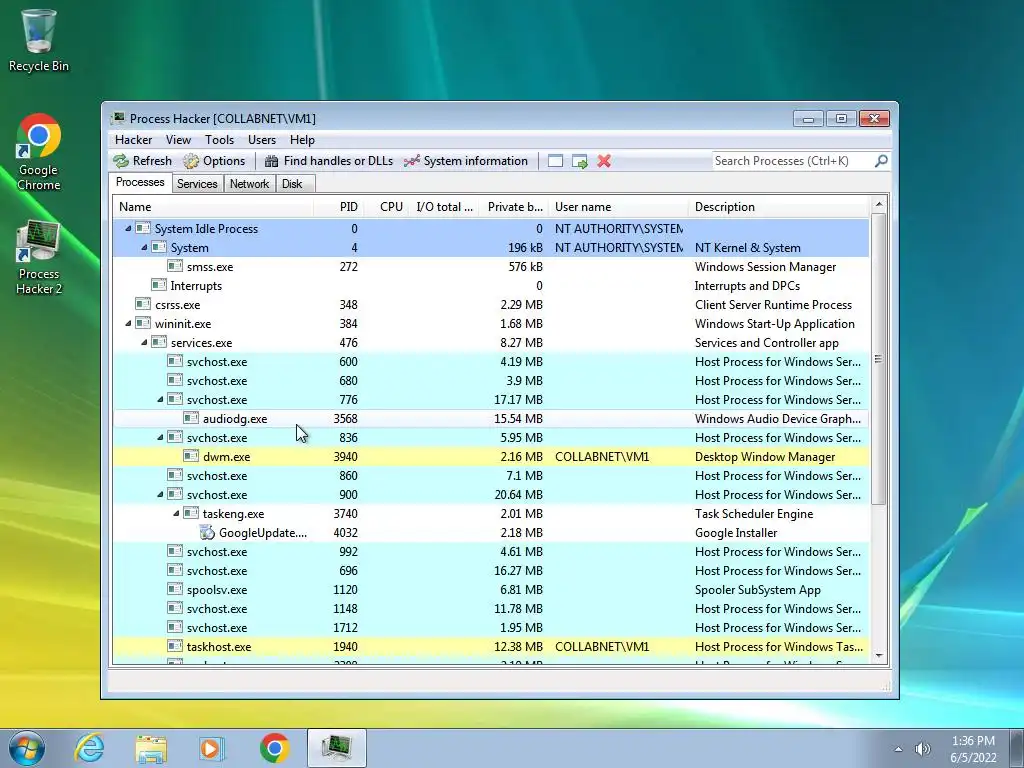
Task: Open Internet Explorer from taskbar
Action: tap(89, 748)
